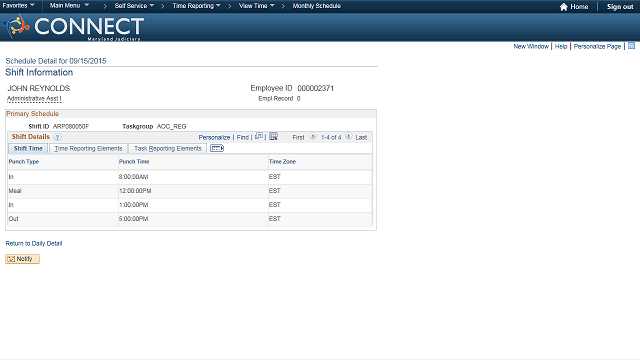
Task: Click the Administrative Asst I job title link
Action: coord(34,99)
